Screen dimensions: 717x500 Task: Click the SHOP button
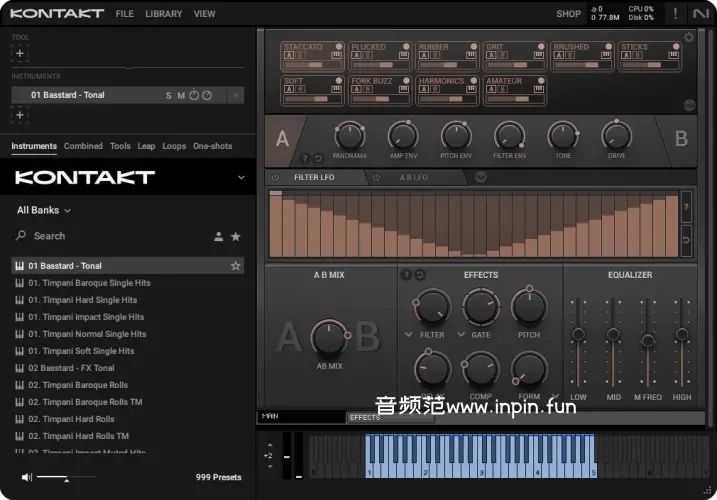tap(568, 14)
